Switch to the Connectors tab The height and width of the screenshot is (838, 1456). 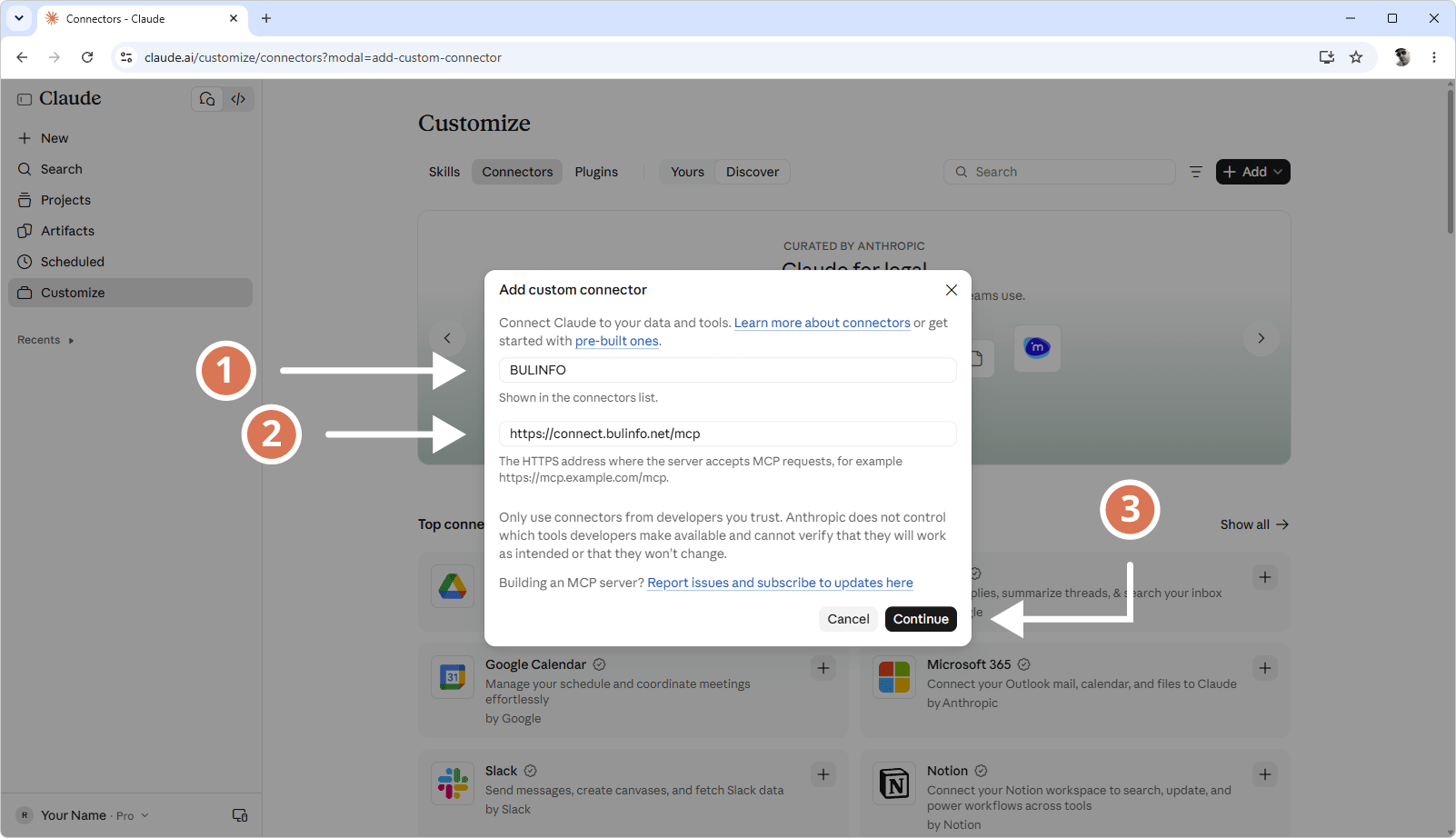click(517, 172)
